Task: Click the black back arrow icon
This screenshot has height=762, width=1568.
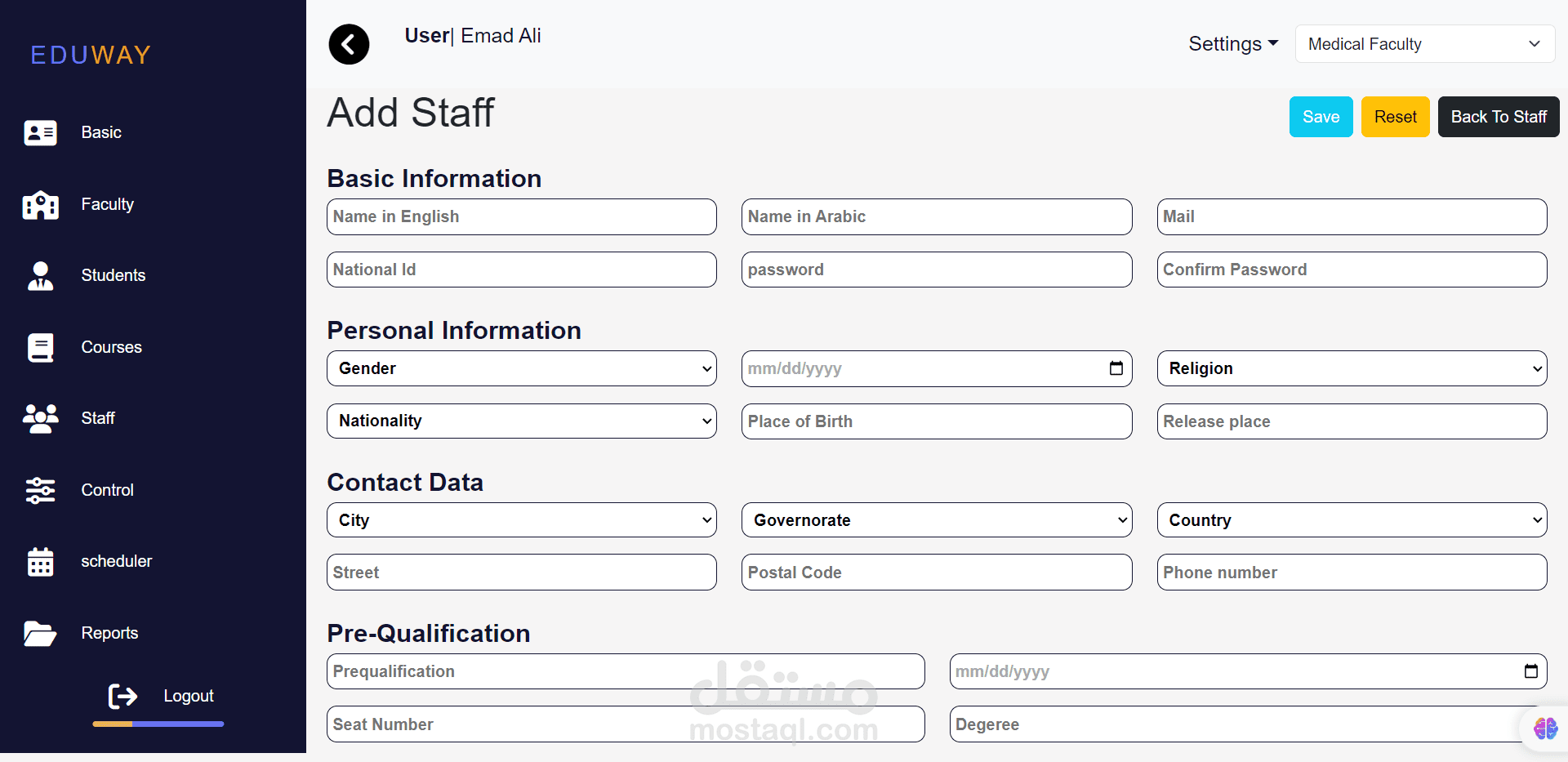Action: (x=349, y=44)
